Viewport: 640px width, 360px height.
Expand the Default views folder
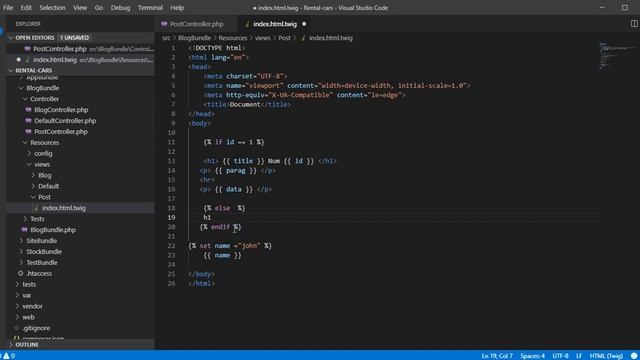(48, 186)
